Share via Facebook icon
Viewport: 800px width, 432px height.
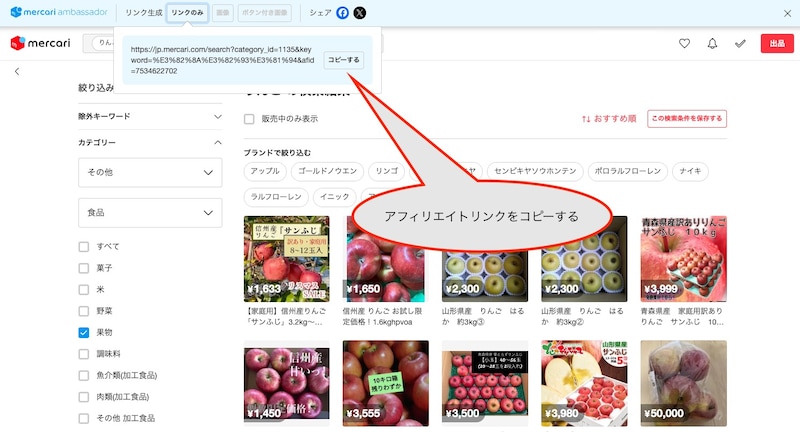342,13
